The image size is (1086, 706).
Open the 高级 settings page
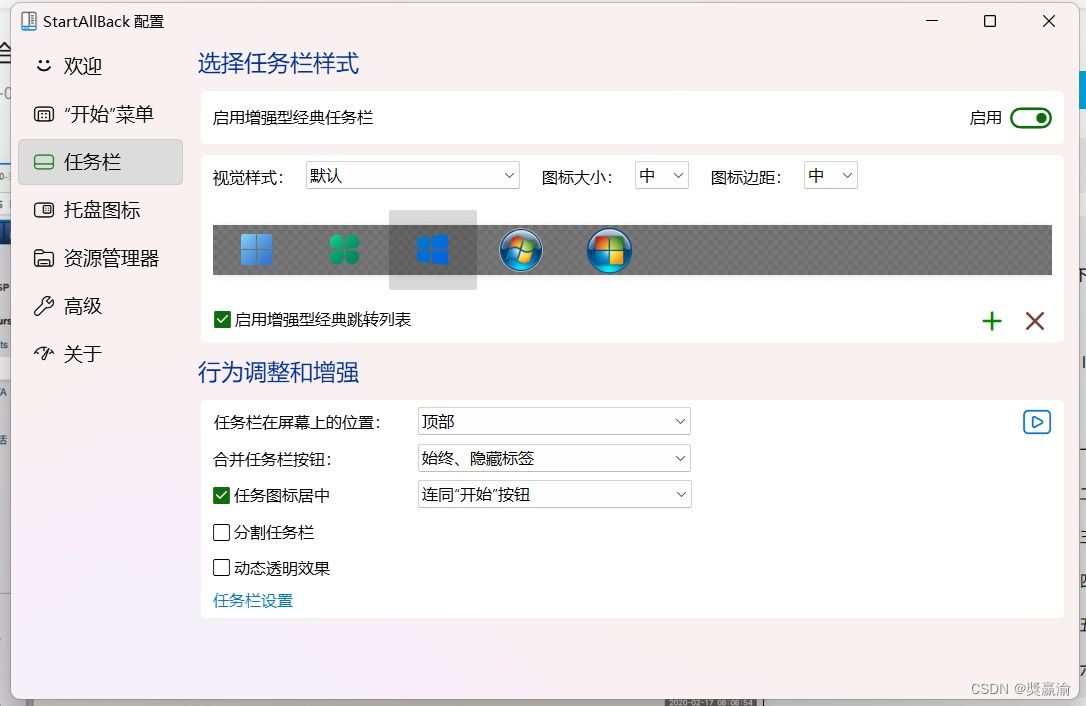[100, 306]
